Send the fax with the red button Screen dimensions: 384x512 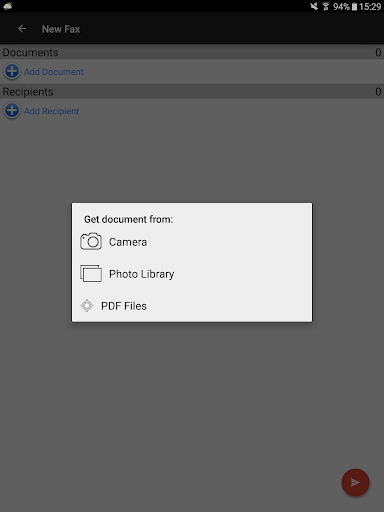point(355,482)
